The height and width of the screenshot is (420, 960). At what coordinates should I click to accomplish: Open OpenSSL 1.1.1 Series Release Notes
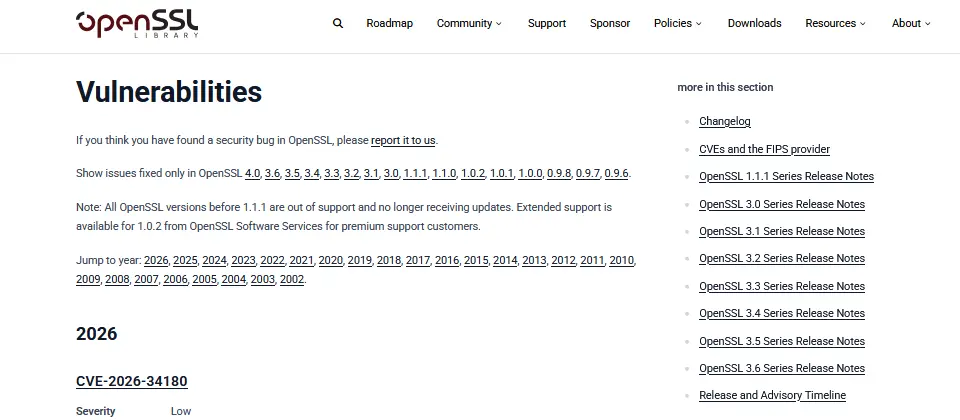tap(787, 176)
